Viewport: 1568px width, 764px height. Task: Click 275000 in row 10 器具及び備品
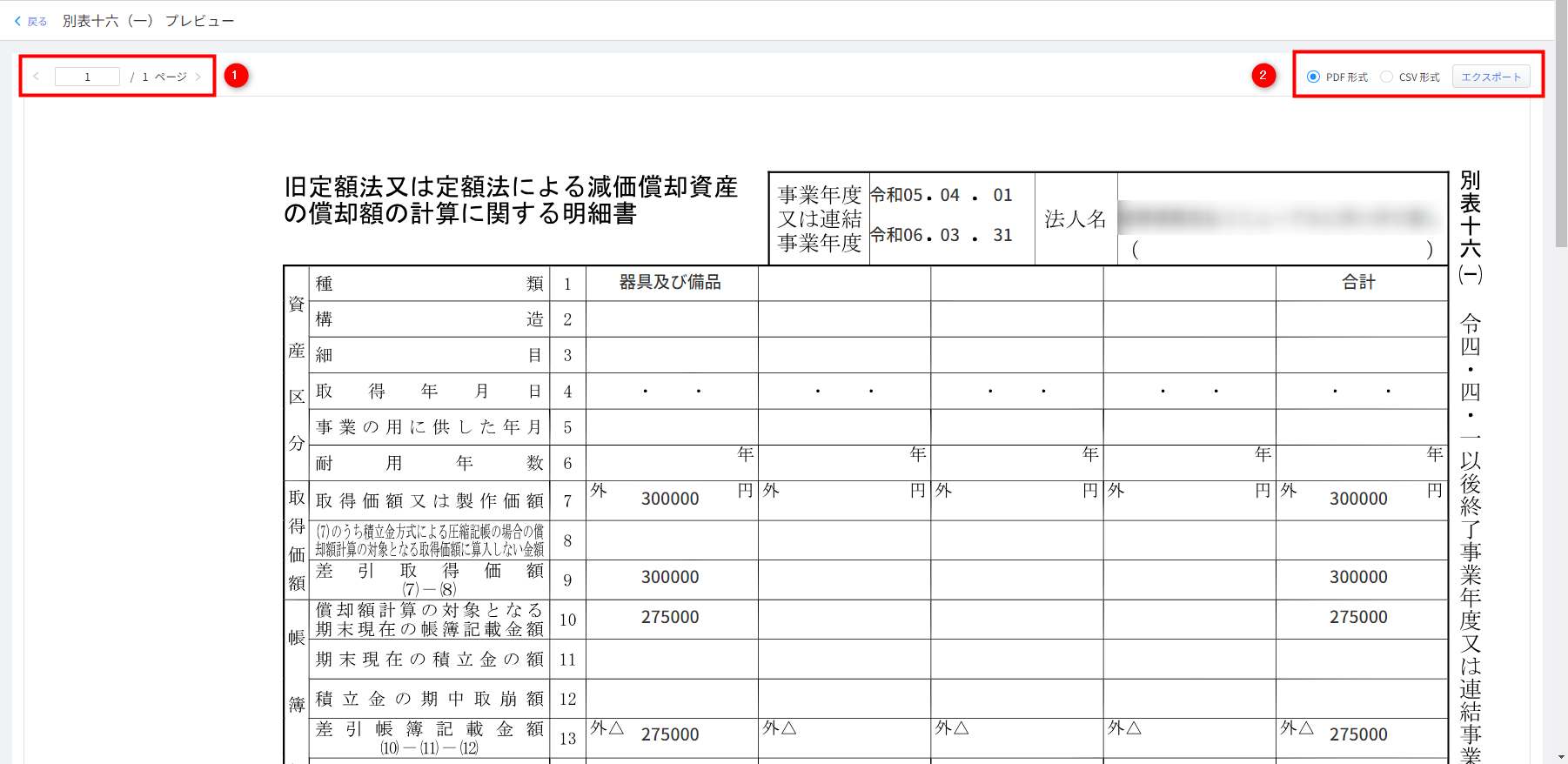670,617
